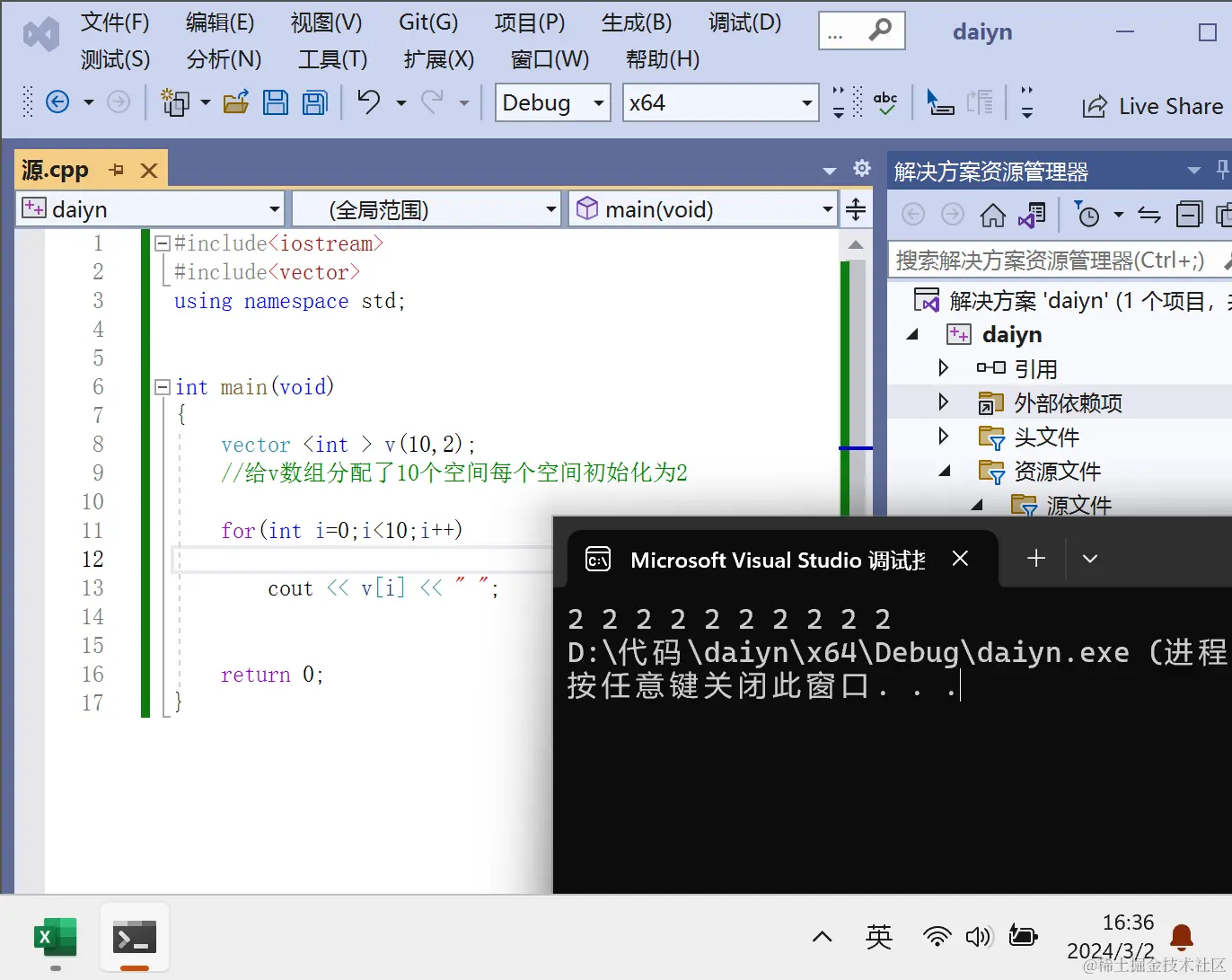
Task: Open new project dropdown arrow
Action: tap(206, 103)
